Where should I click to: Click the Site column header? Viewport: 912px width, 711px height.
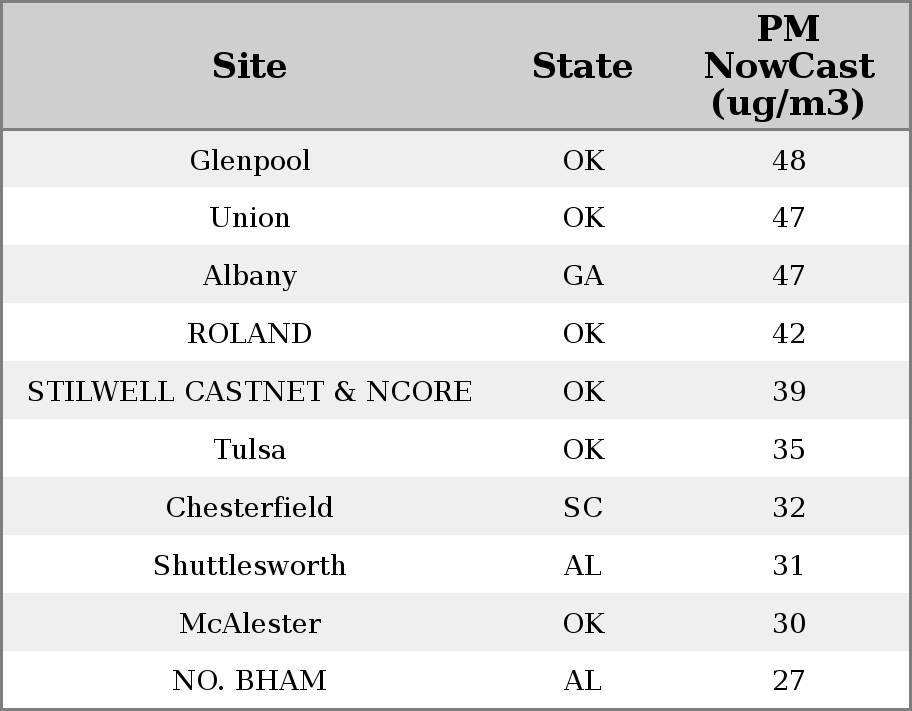pos(249,66)
